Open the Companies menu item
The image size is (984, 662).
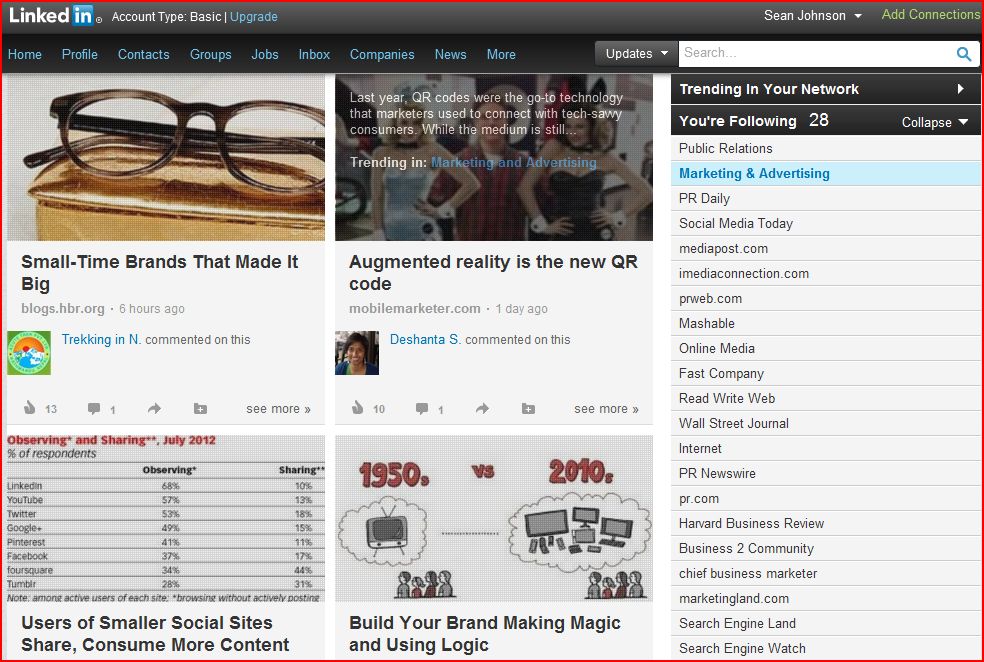(x=382, y=55)
